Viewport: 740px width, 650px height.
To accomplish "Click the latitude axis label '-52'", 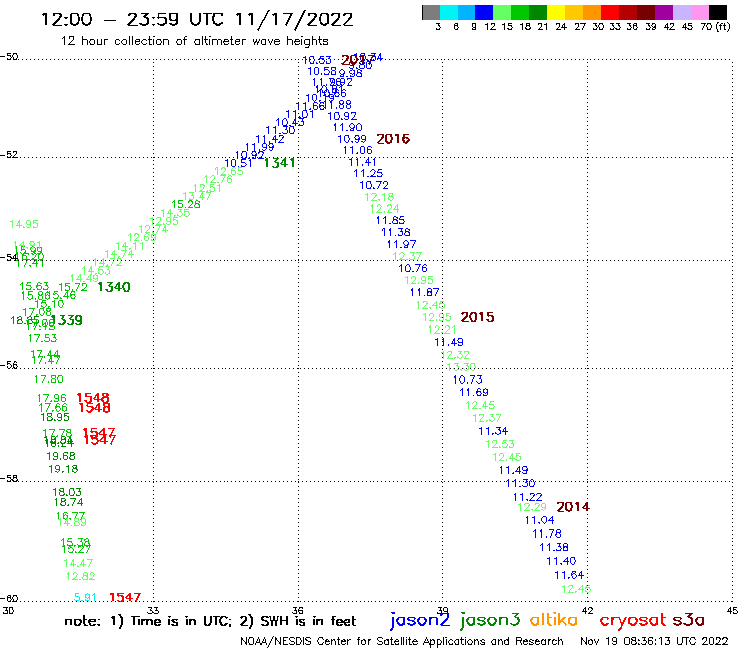I will tap(9, 154).
